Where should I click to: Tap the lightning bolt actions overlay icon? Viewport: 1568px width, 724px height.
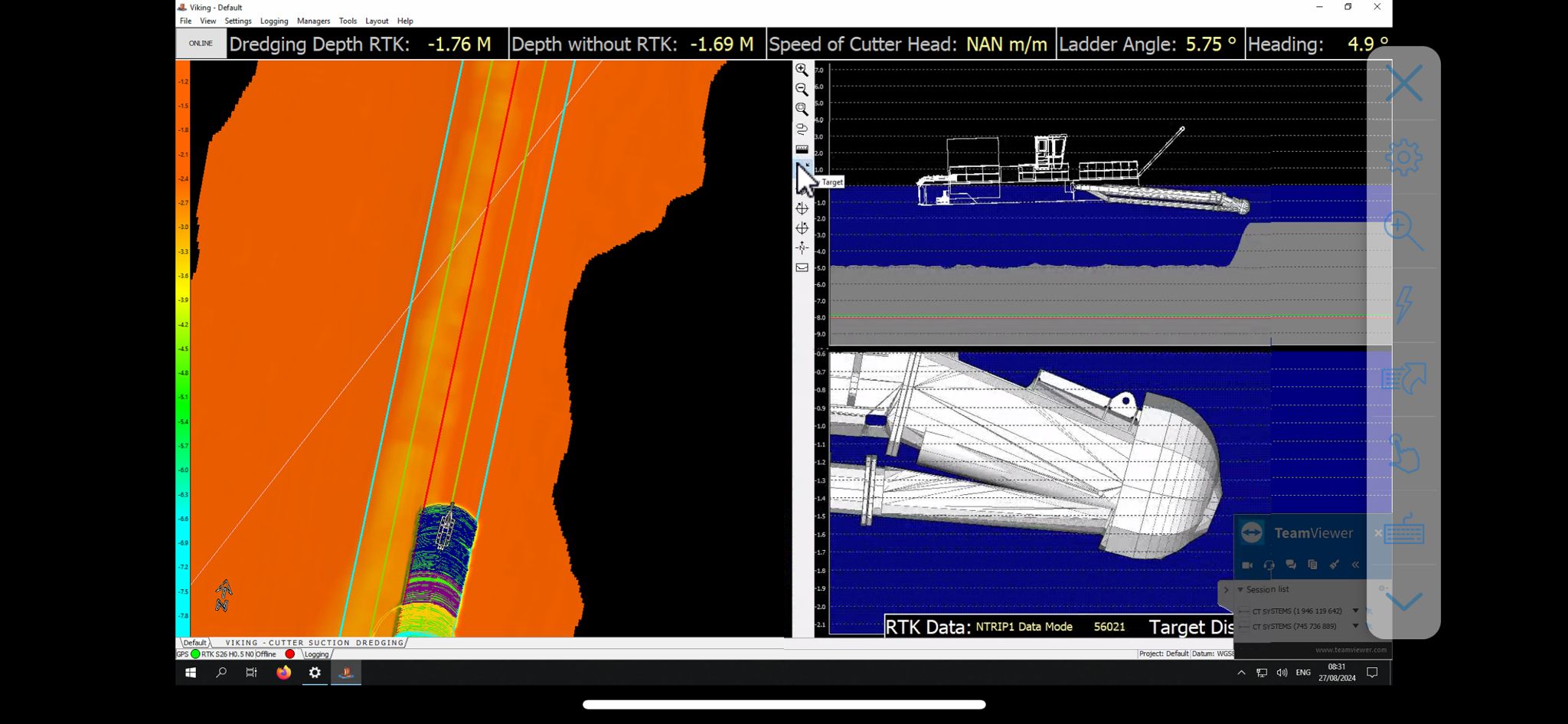(x=1403, y=305)
